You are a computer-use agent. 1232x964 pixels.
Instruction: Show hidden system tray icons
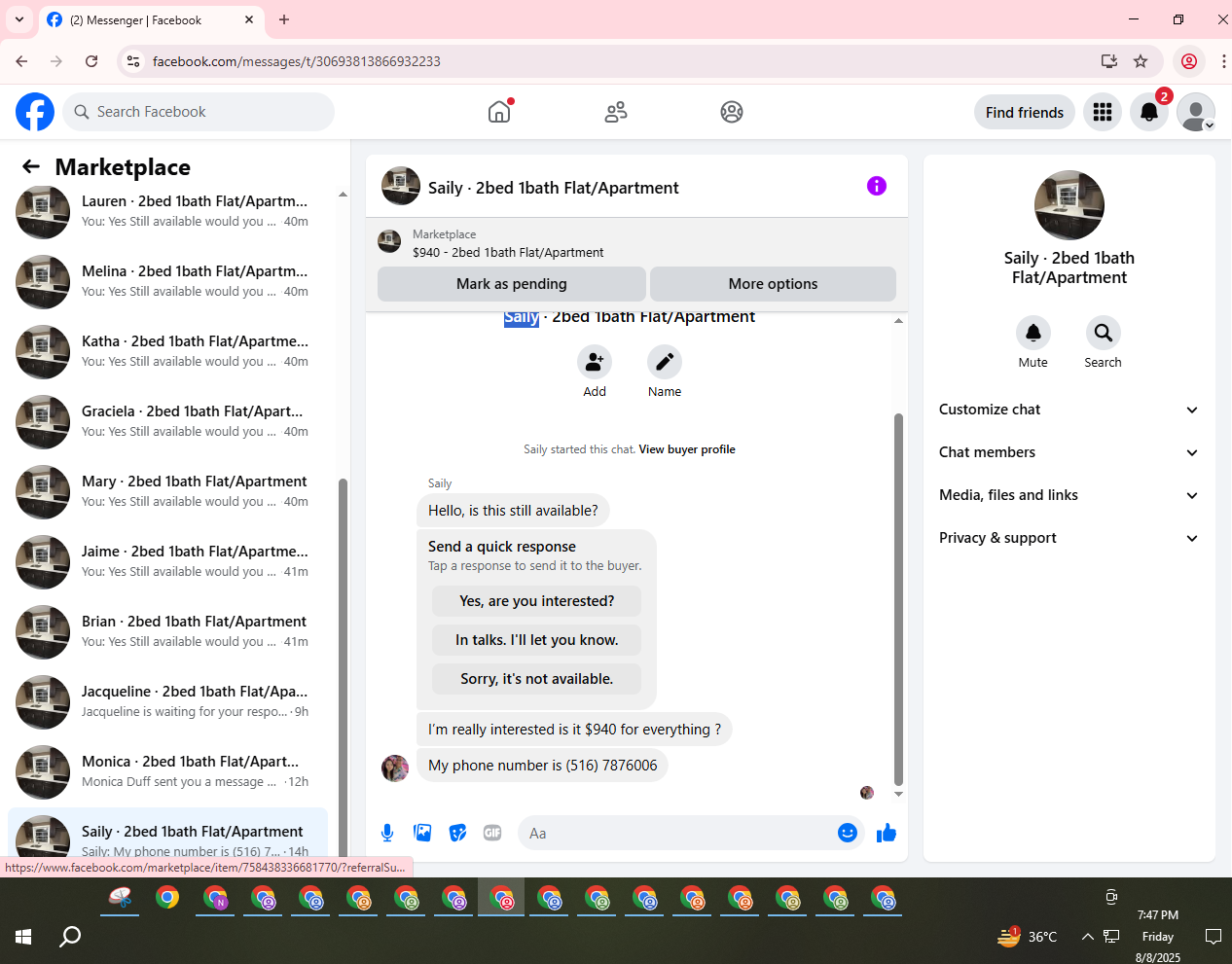pyautogui.click(x=1087, y=937)
